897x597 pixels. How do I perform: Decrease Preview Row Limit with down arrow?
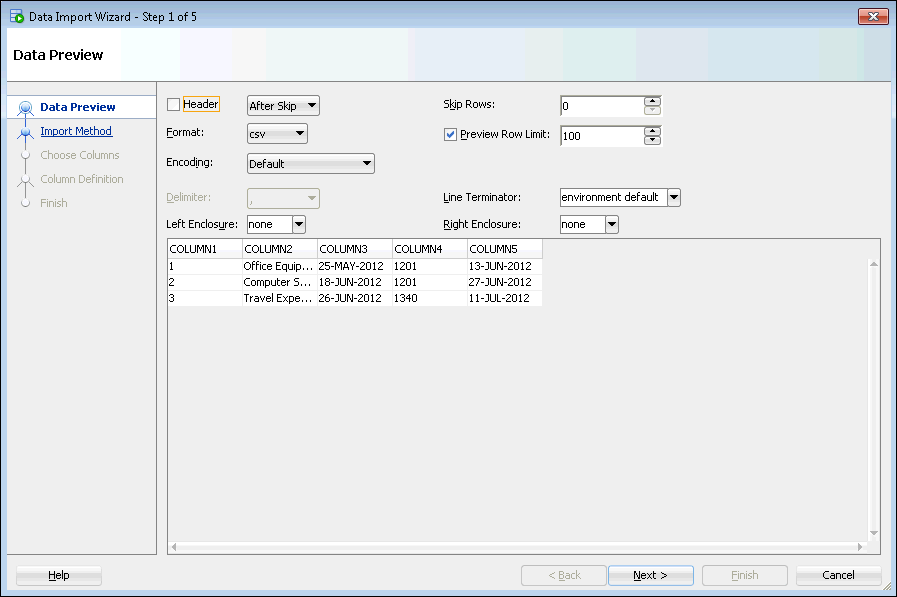[x=652, y=140]
